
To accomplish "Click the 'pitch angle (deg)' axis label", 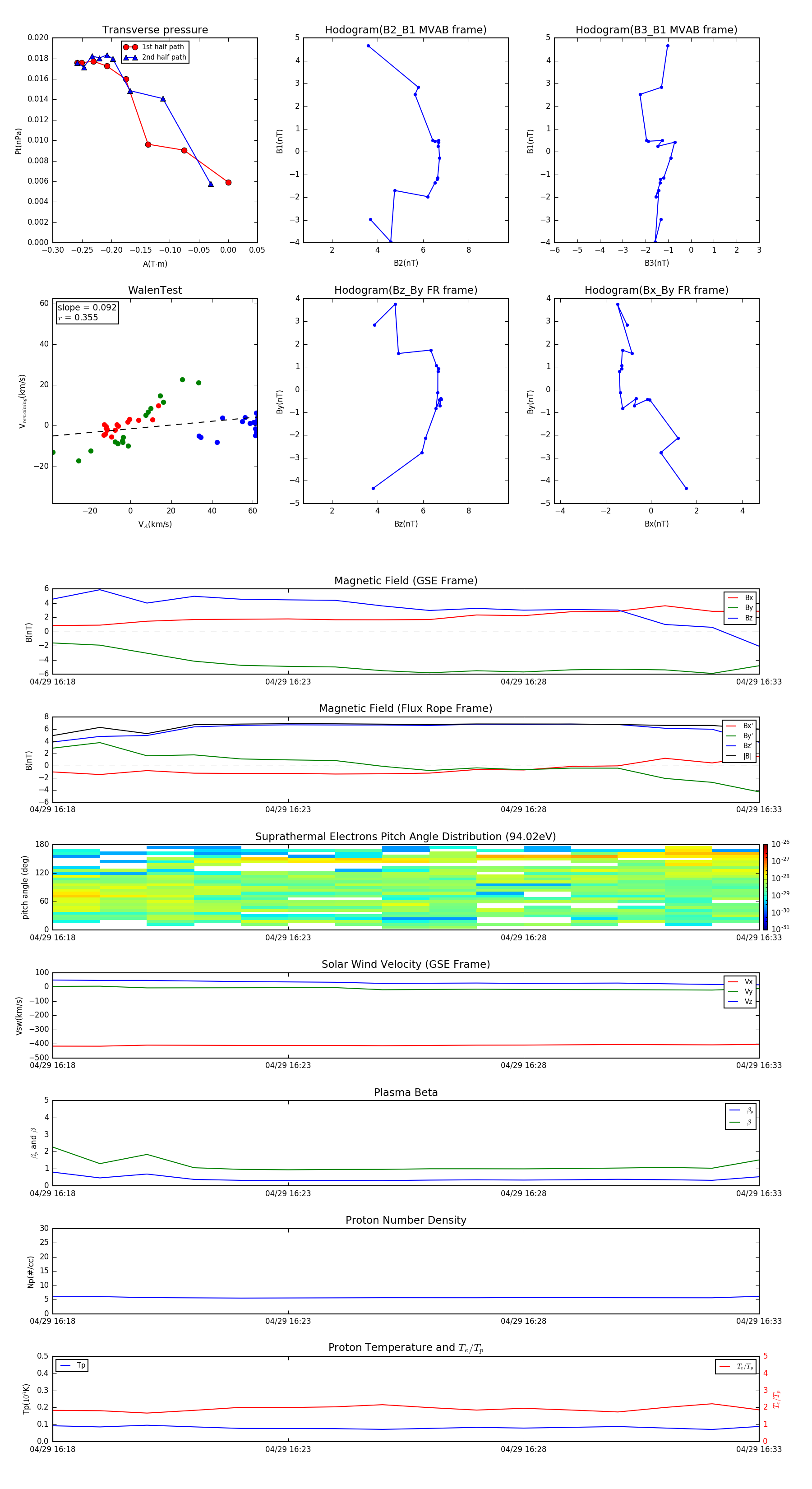I will pyautogui.click(x=25, y=887).
